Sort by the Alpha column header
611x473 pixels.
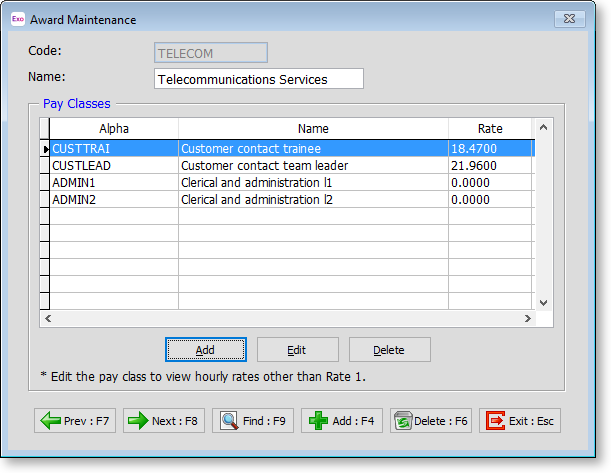coord(114,129)
